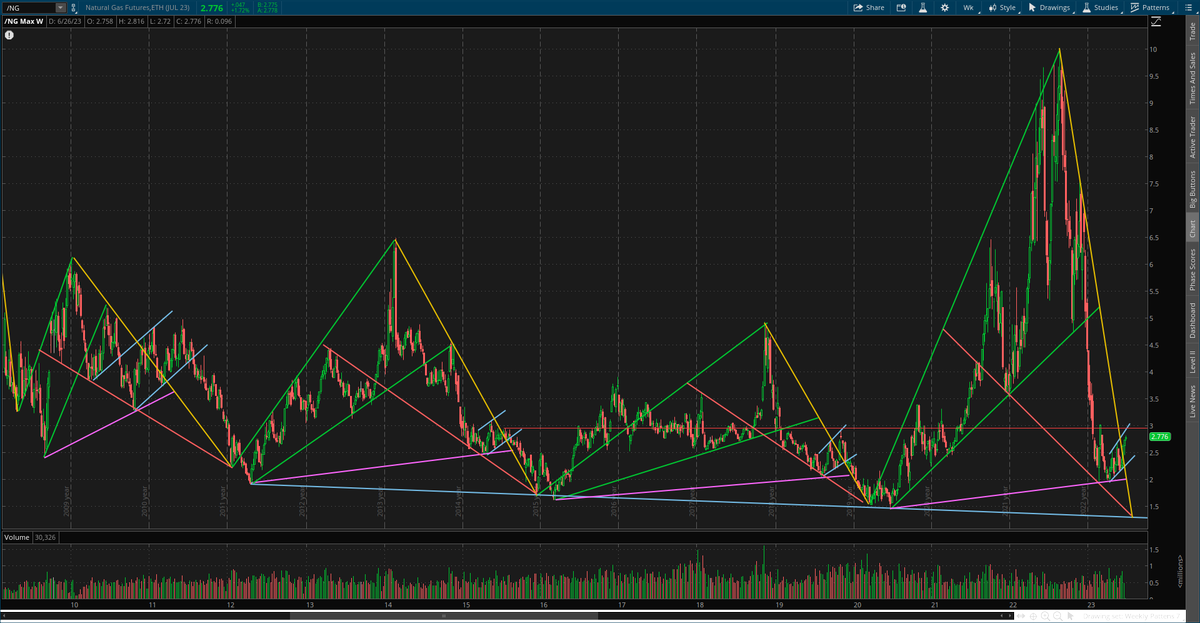Select the Chart sidebar tab

click(x=1191, y=228)
